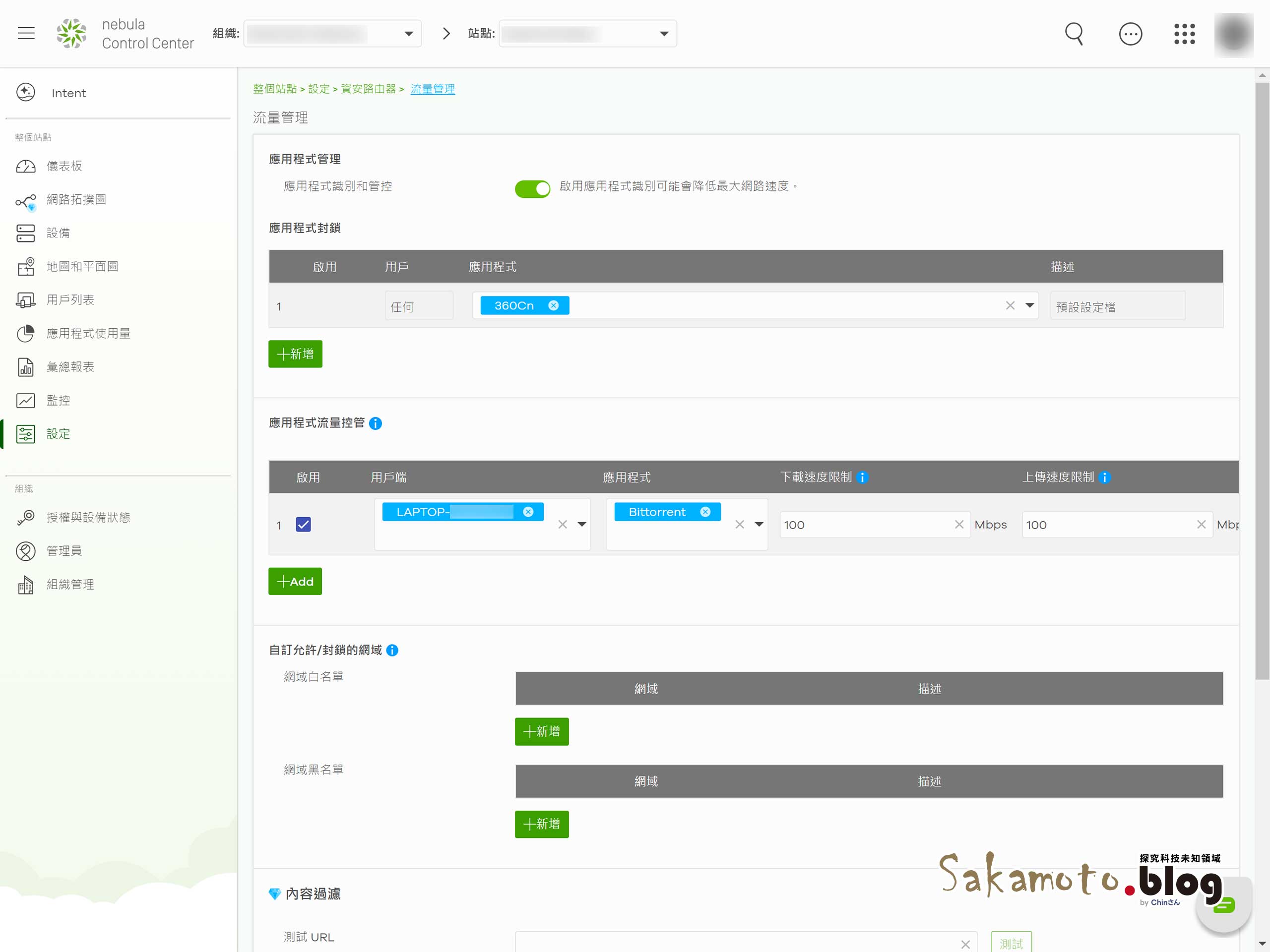Viewport: 1270px width, 952px height.
Task: Open the Bittorrent application dropdown arrow
Action: [x=759, y=525]
